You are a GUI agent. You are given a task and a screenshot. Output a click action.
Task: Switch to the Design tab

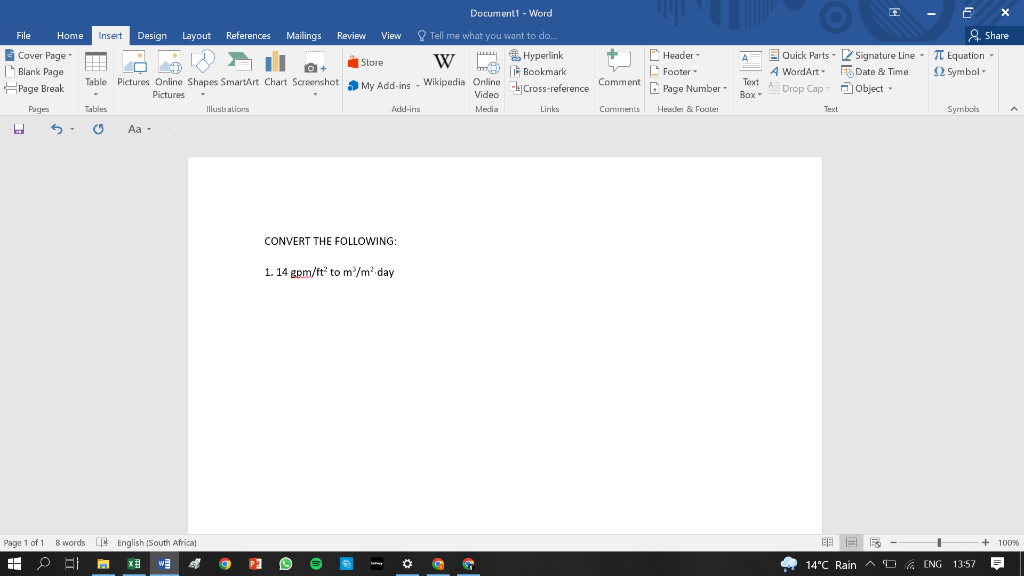pyautogui.click(x=152, y=34)
